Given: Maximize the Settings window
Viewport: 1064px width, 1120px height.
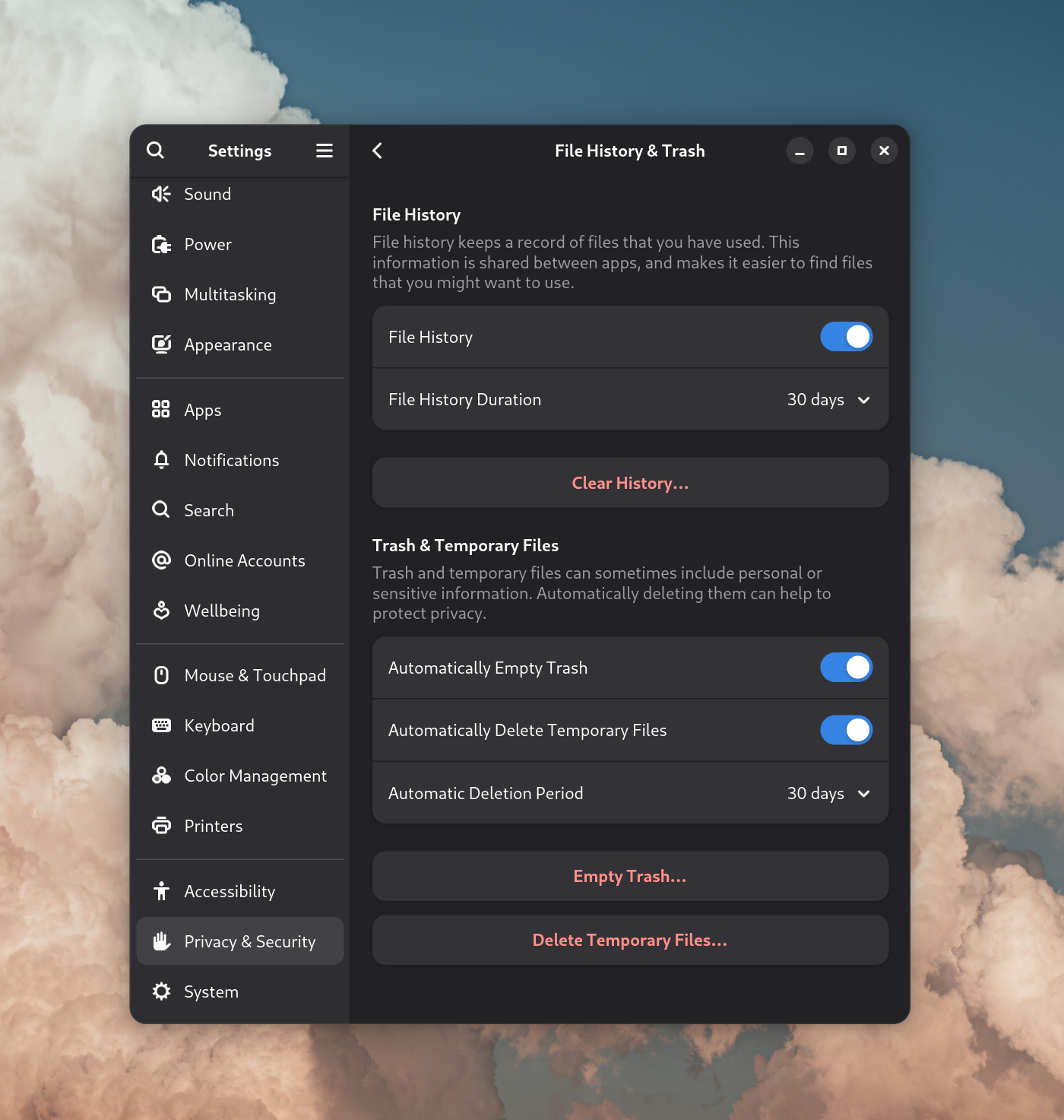Looking at the screenshot, I should 842,151.
